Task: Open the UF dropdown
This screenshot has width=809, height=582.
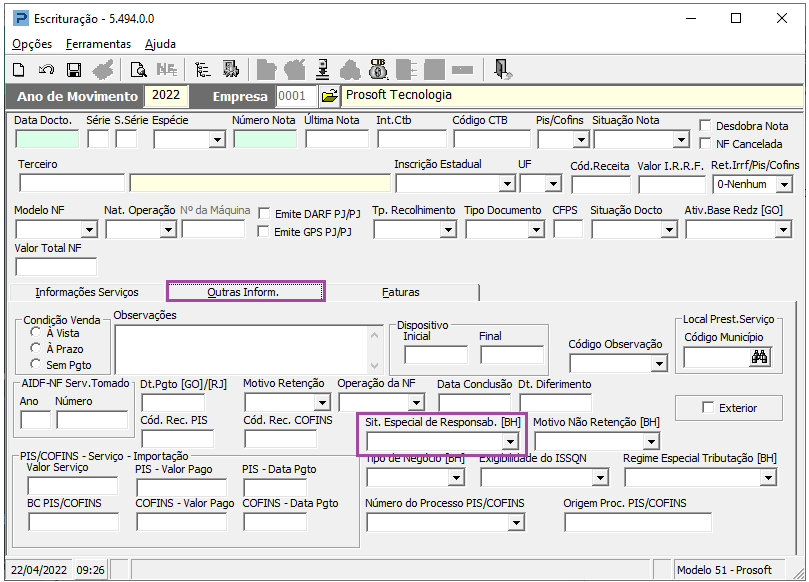Action: point(553,183)
